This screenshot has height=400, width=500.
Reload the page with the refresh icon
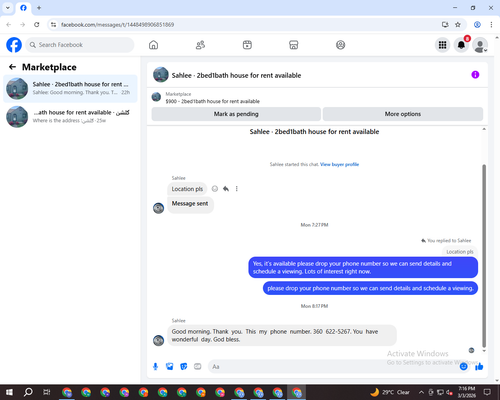click(x=37, y=25)
